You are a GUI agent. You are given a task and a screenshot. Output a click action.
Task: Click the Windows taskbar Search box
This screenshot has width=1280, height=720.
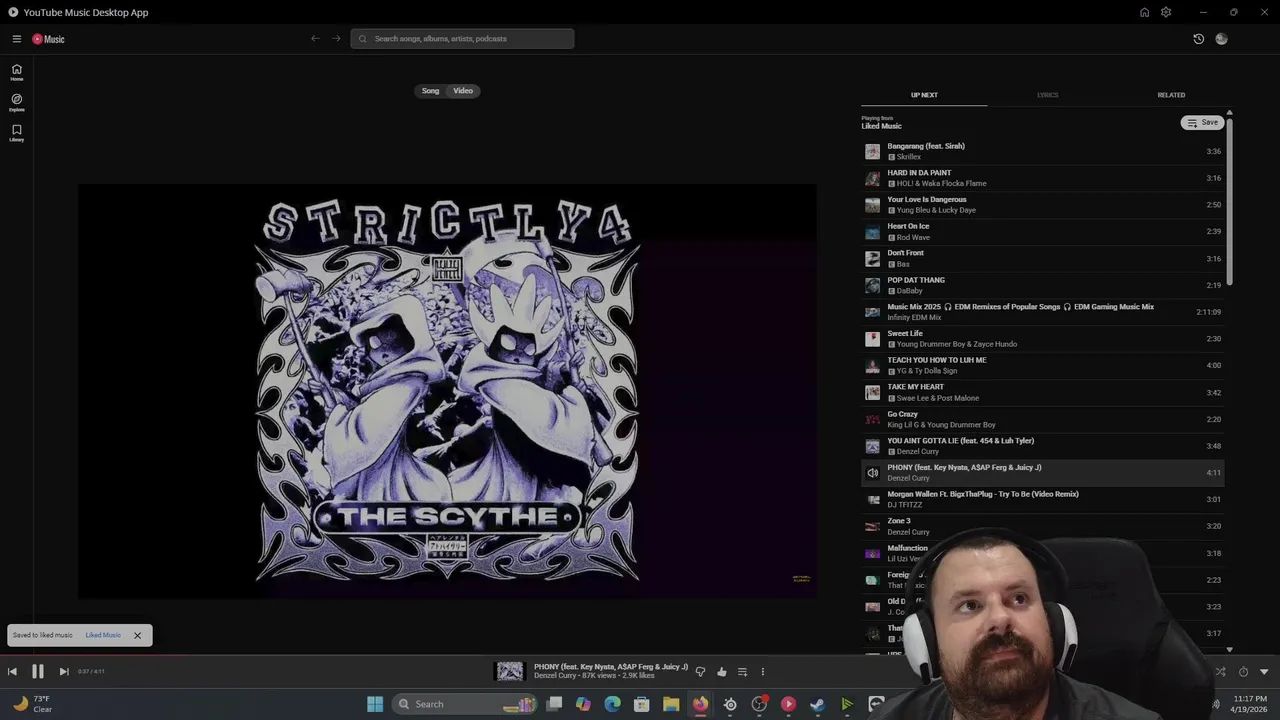pyautogui.click(x=465, y=704)
